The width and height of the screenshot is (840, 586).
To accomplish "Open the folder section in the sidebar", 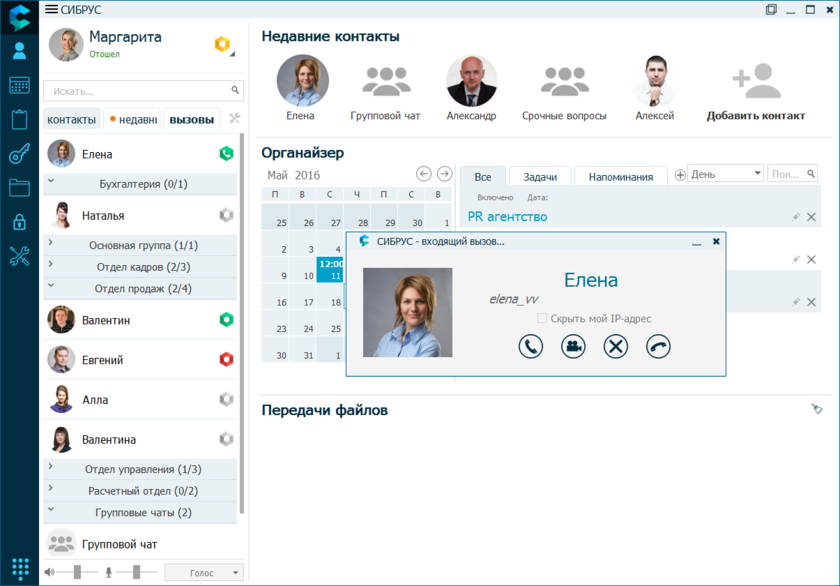I will pos(19,187).
